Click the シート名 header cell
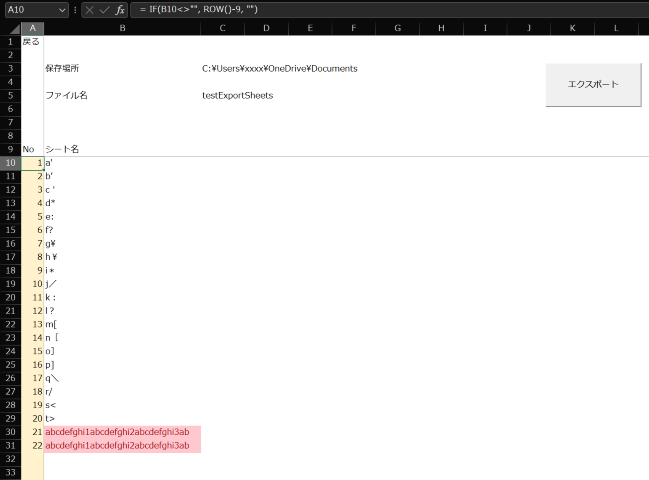This screenshot has width=649, height=480. tap(122, 149)
